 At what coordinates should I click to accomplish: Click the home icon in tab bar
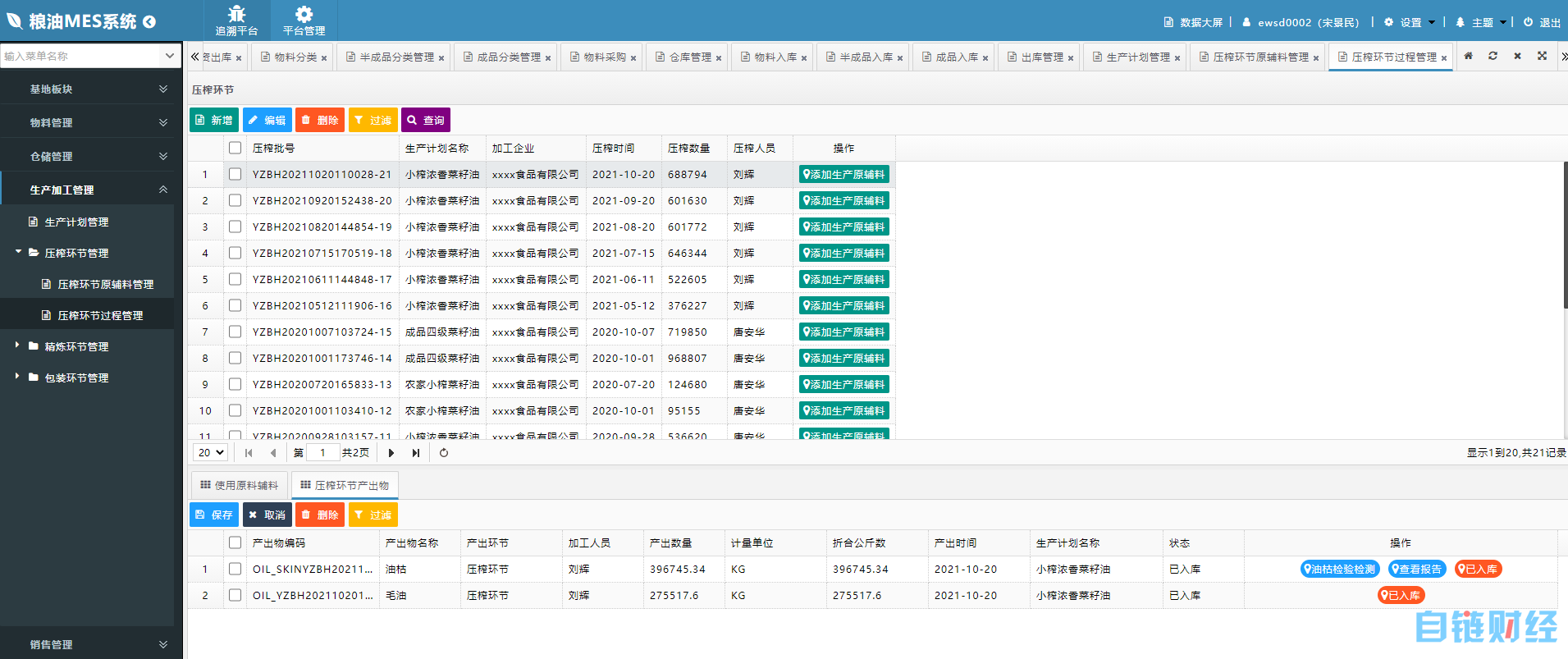(x=1469, y=57)
